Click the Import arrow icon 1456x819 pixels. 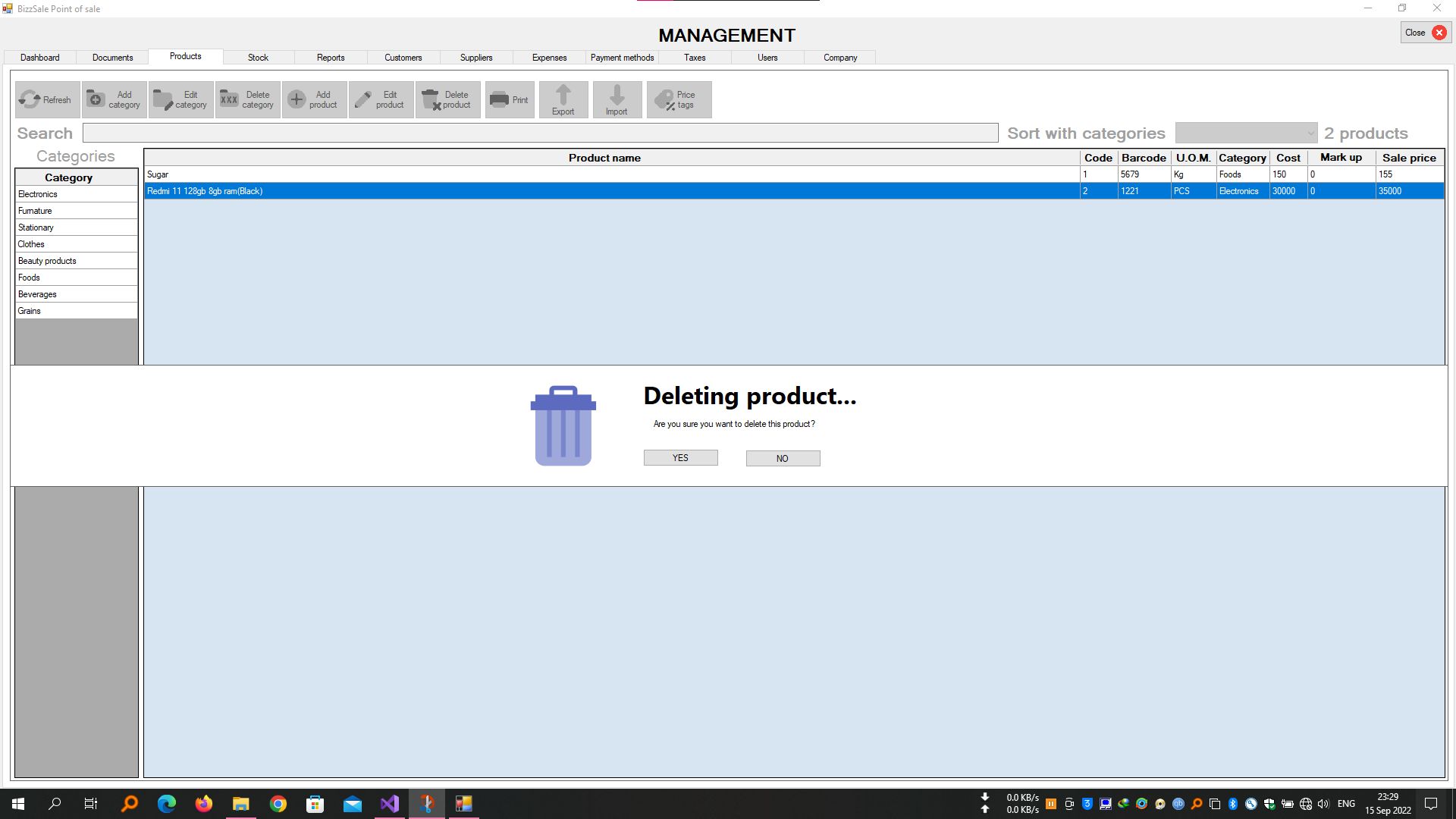pos(617,96)
